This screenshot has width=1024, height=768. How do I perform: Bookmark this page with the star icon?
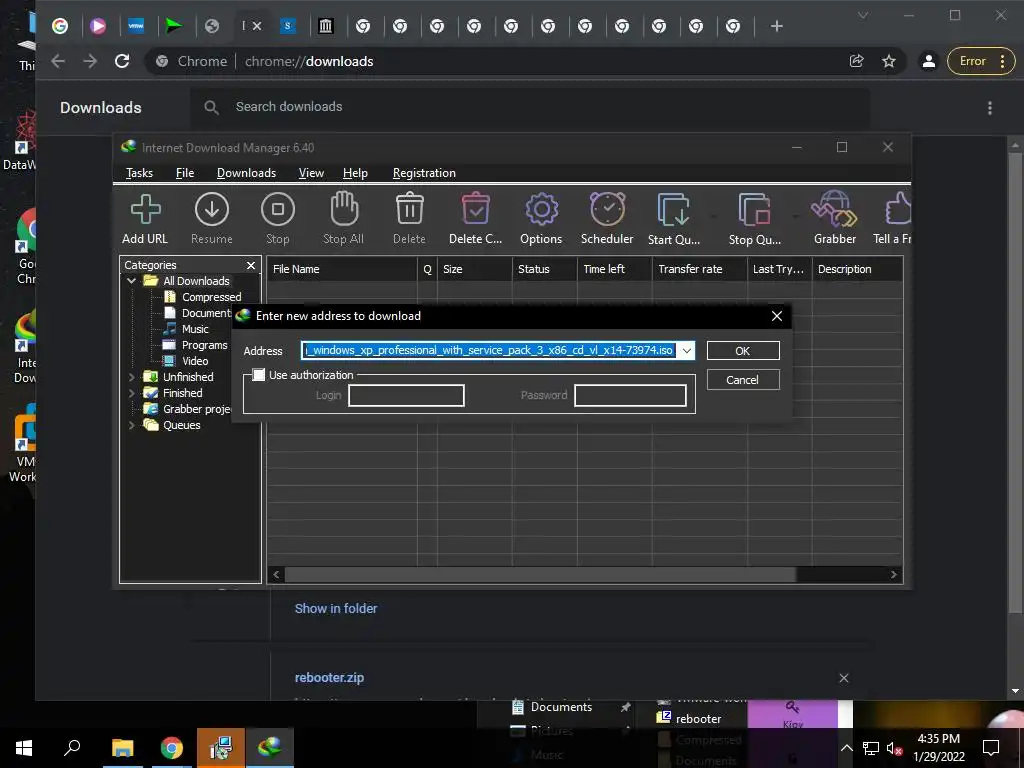(889, 61)
